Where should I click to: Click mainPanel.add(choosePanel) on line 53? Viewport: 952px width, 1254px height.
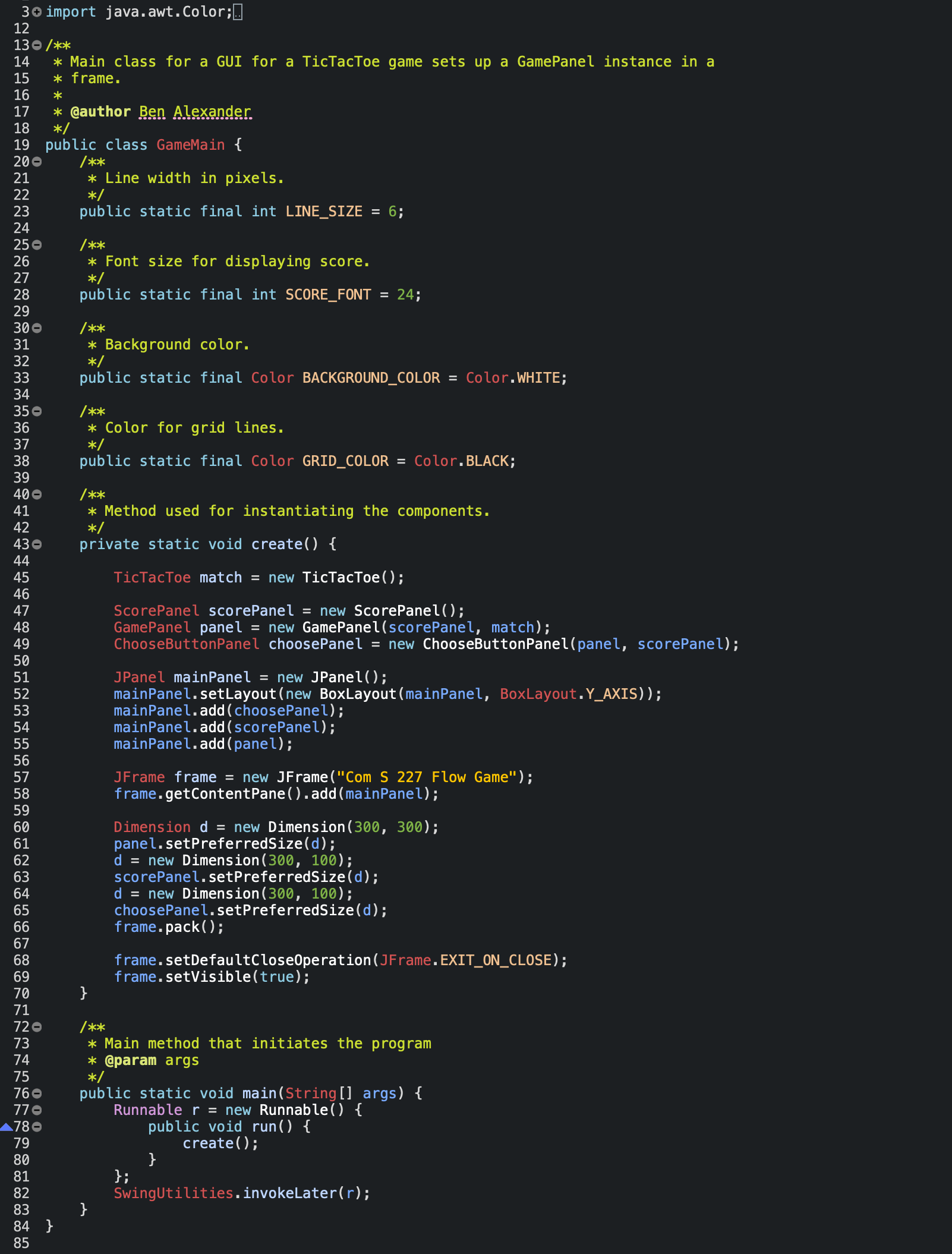pos(225,711)
